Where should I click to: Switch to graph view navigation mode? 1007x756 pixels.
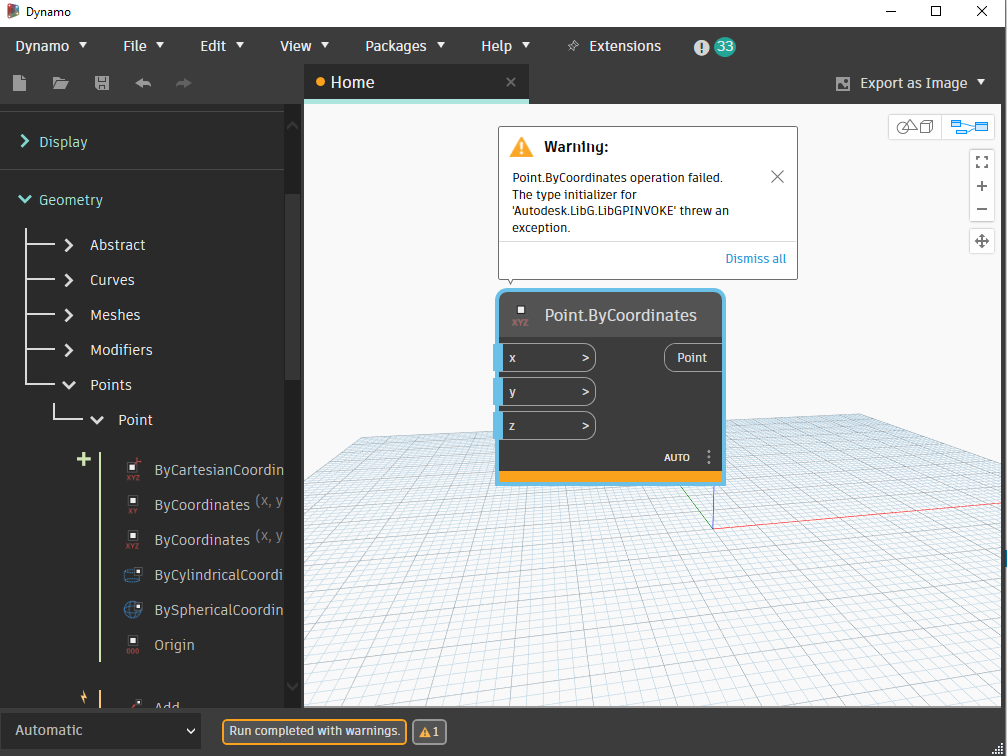(x=968, y=127)
